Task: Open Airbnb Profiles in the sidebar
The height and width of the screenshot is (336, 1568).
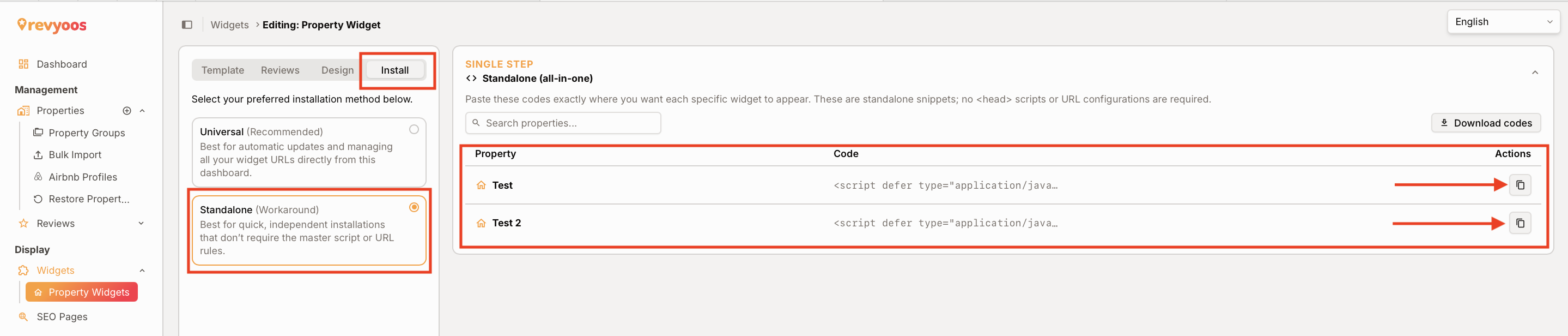Action: pyautogui.click(x=83, y=177)
